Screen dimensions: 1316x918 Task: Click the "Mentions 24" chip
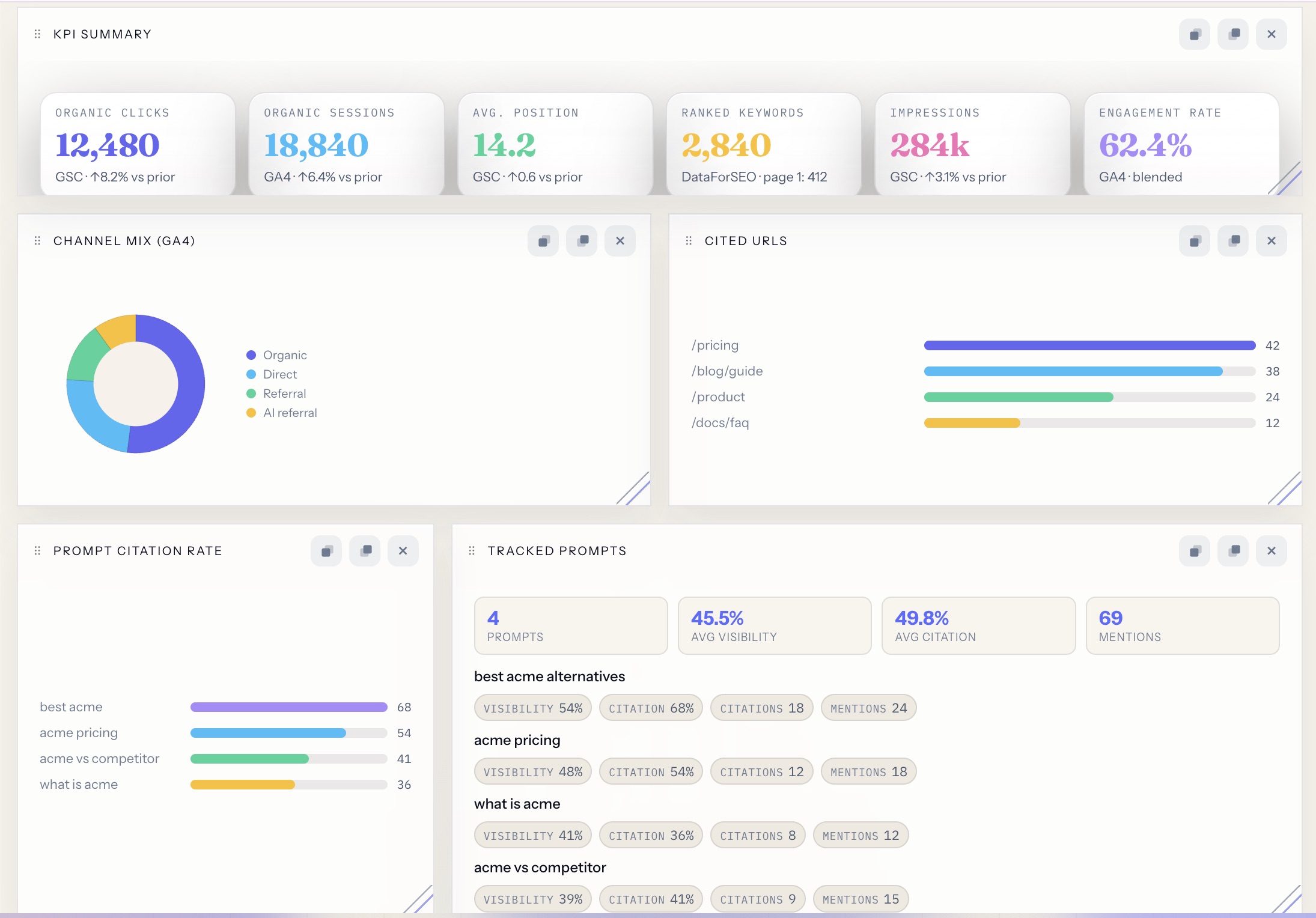click(x=869, y=708)
